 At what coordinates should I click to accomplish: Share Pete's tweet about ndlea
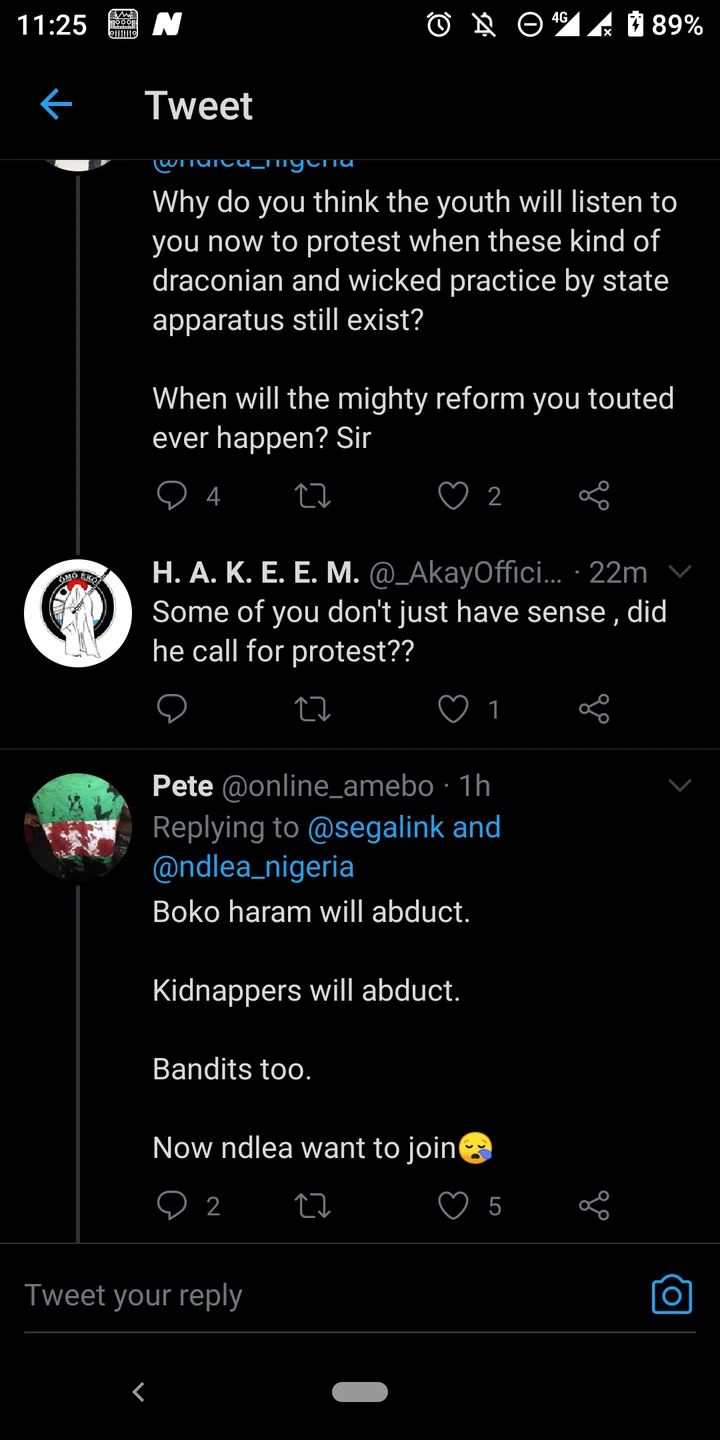593,1206
